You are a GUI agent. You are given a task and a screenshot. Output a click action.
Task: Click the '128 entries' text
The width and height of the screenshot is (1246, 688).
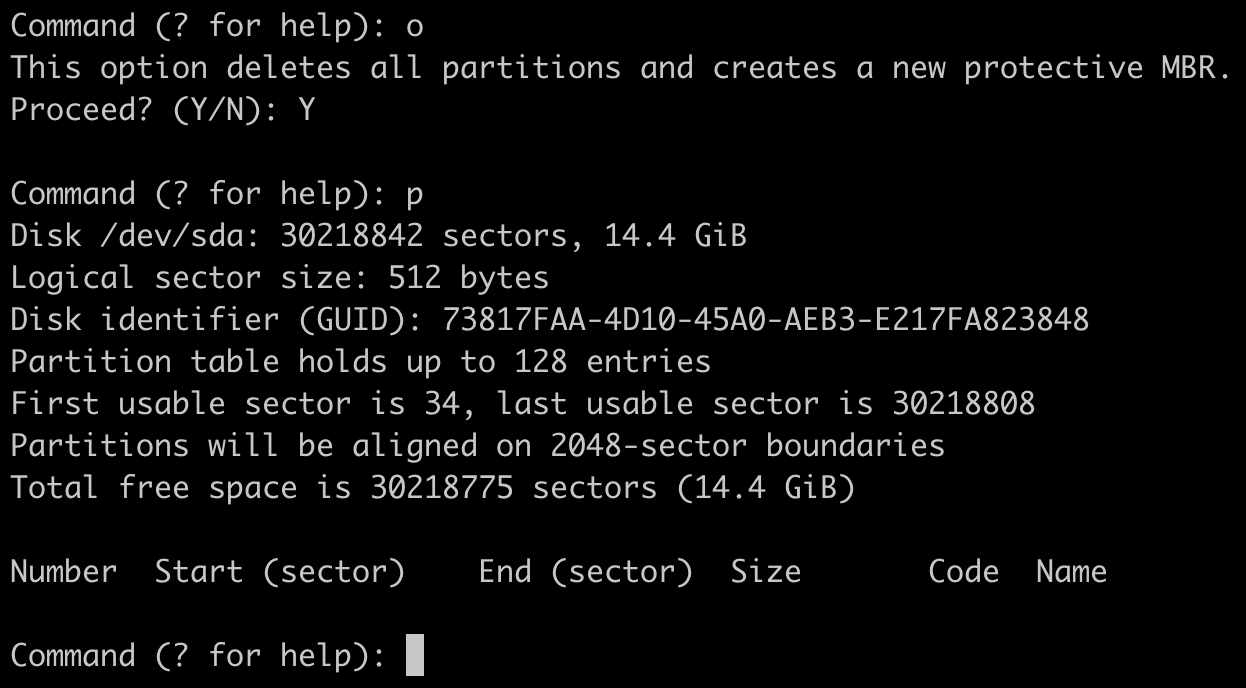coord(612,362)
